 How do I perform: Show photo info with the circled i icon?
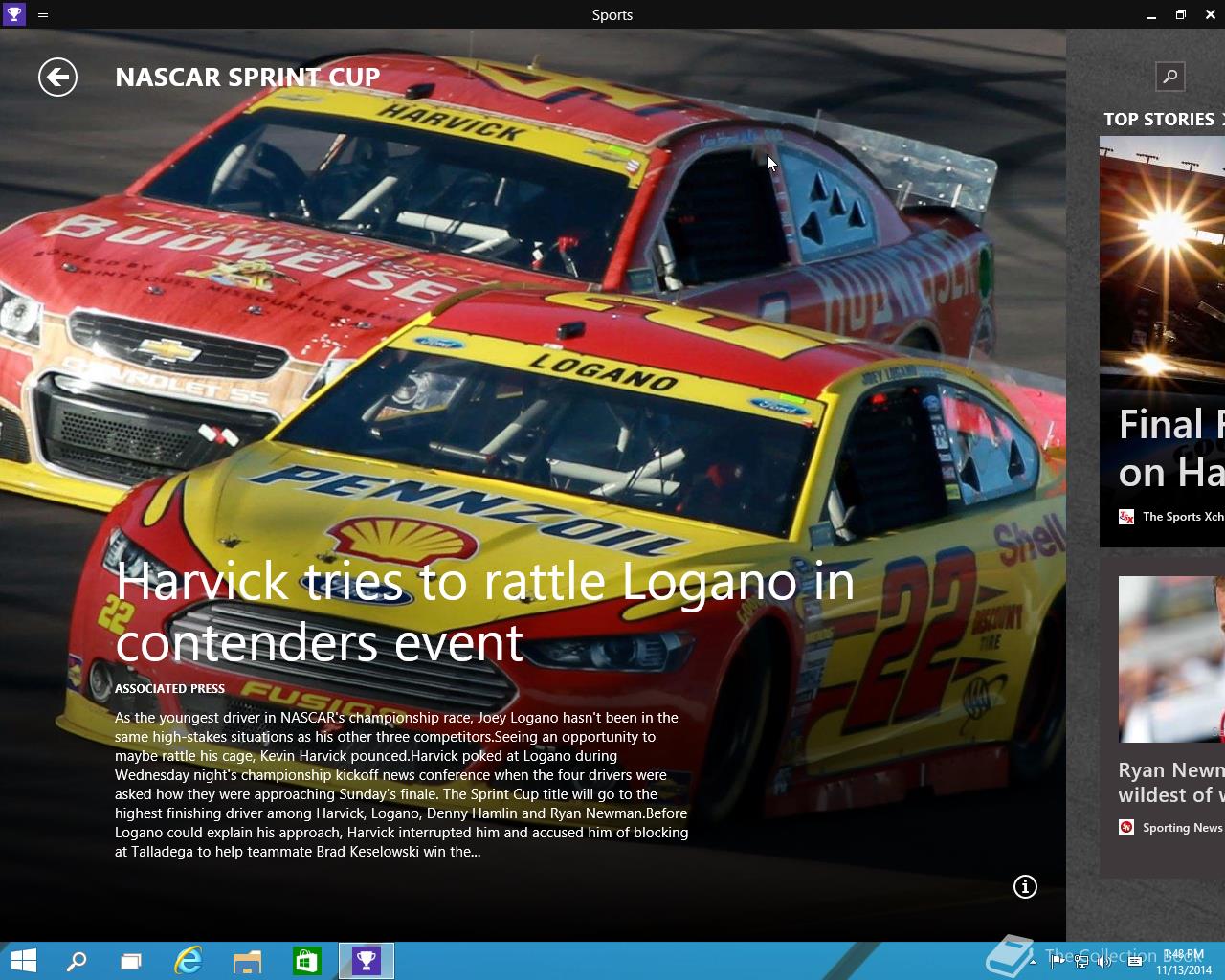pyautogui.click(x=1025, y=887)
